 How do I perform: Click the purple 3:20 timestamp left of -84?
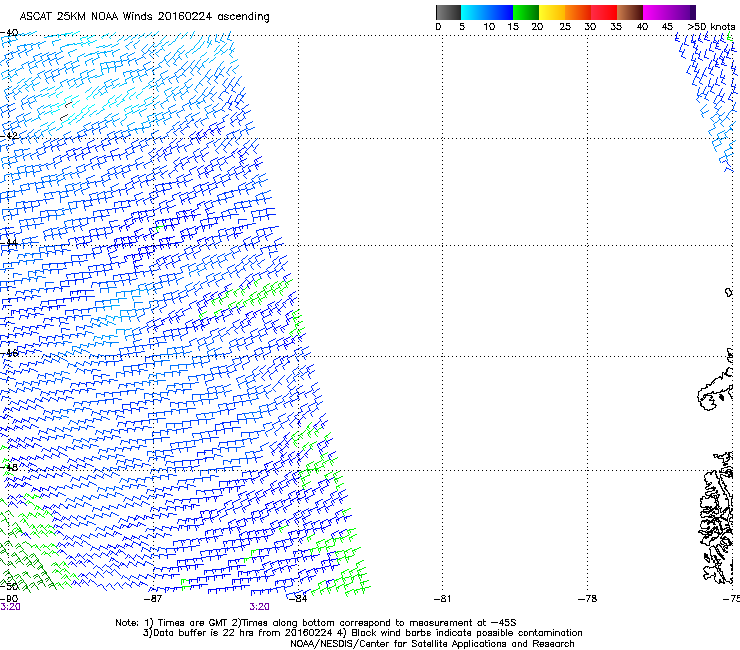click(260, 607)
